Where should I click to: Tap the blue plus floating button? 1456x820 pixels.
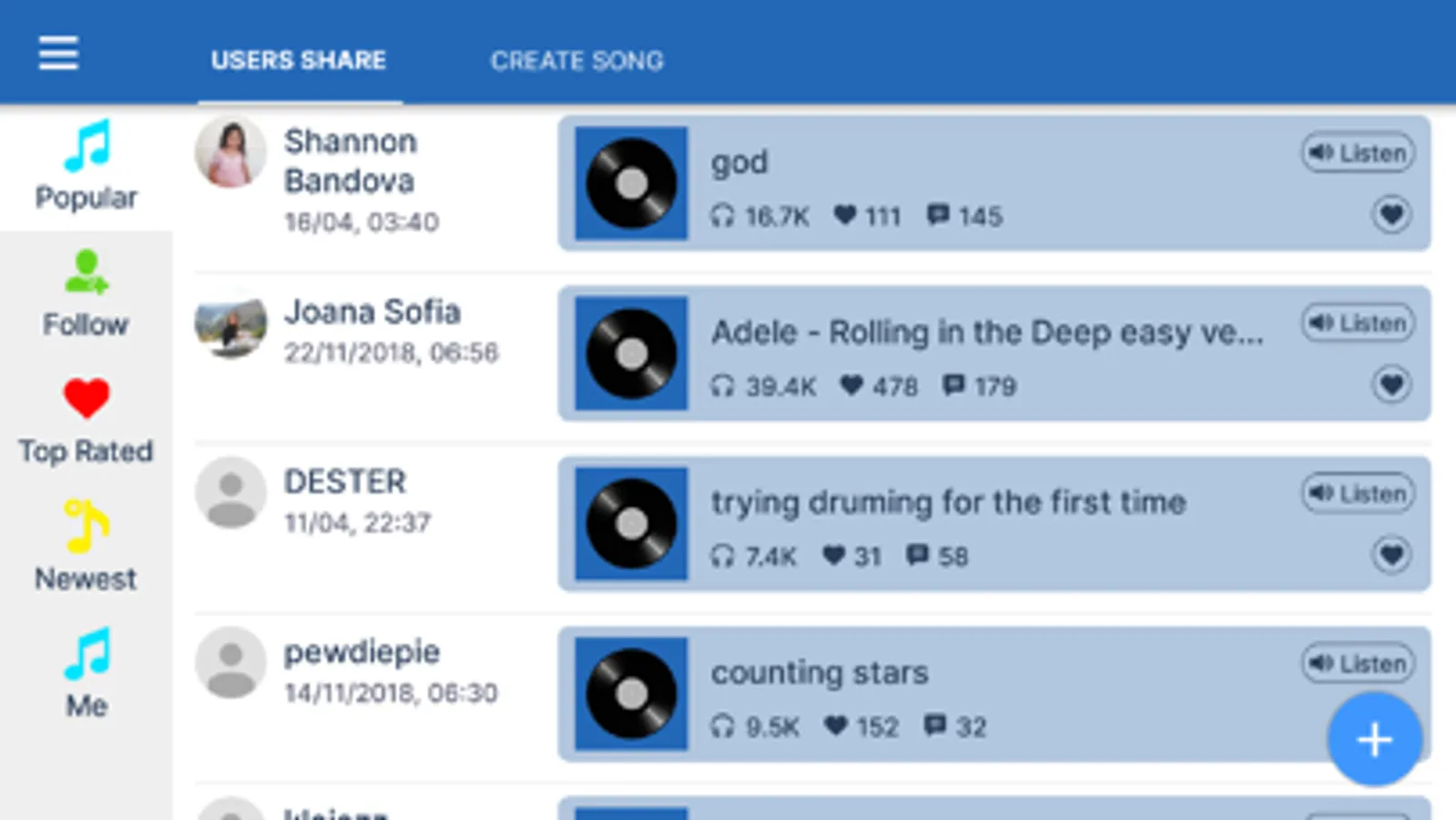click(1374, 739)
